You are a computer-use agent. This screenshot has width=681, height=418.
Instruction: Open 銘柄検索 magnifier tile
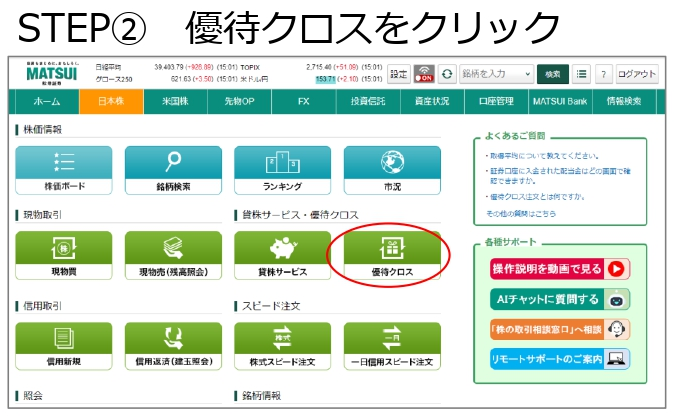click(x=173, y=170)
